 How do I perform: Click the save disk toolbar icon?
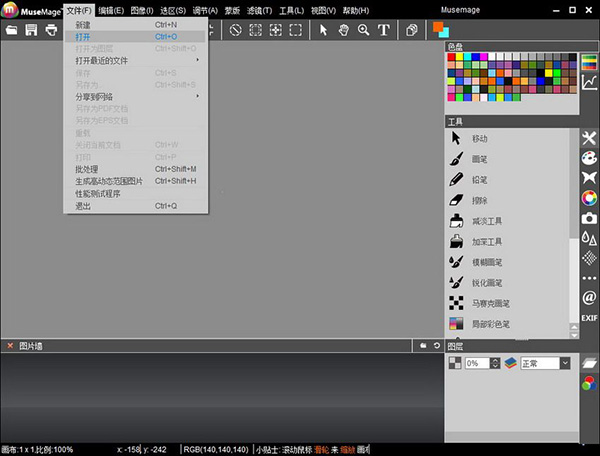[31, 30]
